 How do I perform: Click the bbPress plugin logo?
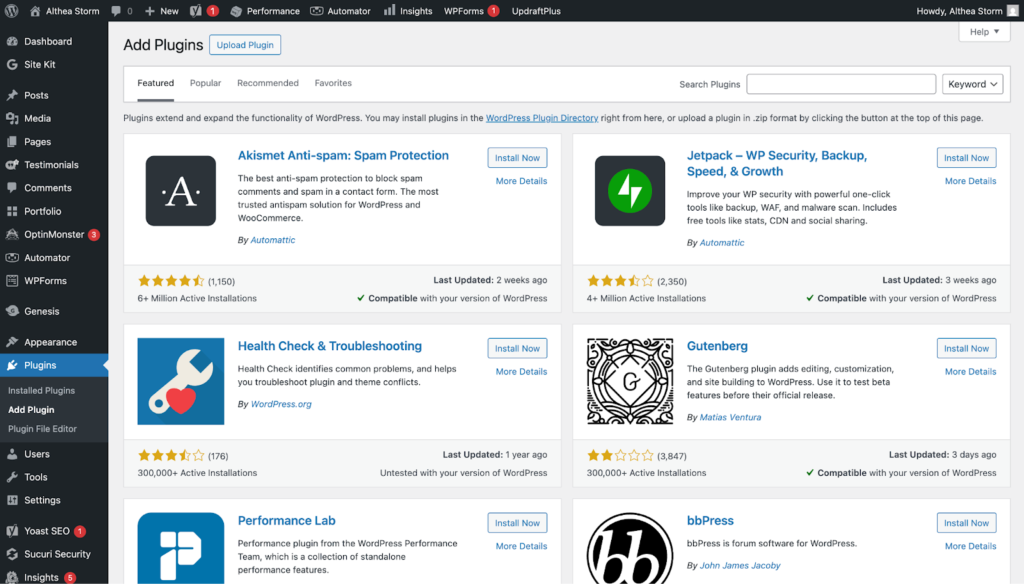pyautogui.click(x=629, y=548)
